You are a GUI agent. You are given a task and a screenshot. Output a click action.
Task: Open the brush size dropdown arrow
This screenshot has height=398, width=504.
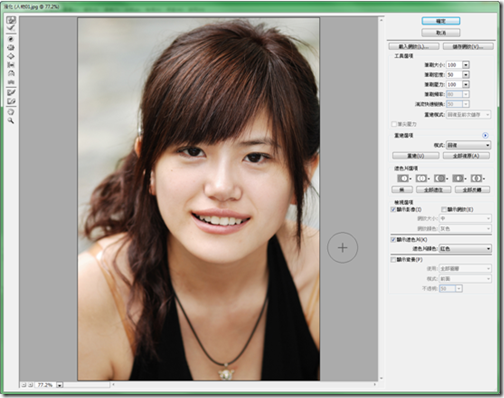(x=466, y=65)
